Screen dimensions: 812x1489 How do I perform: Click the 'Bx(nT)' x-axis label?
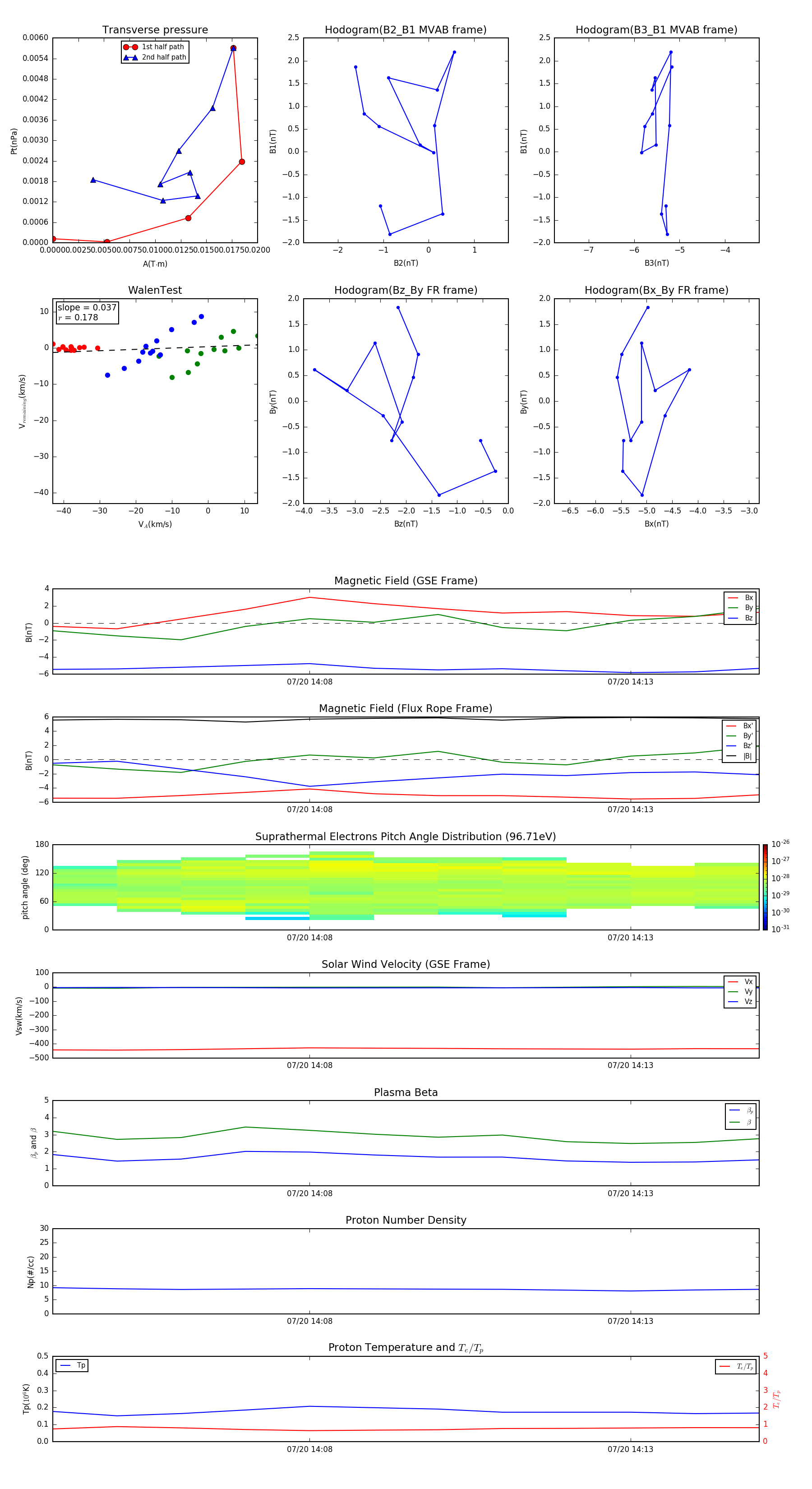coord(656,524)
